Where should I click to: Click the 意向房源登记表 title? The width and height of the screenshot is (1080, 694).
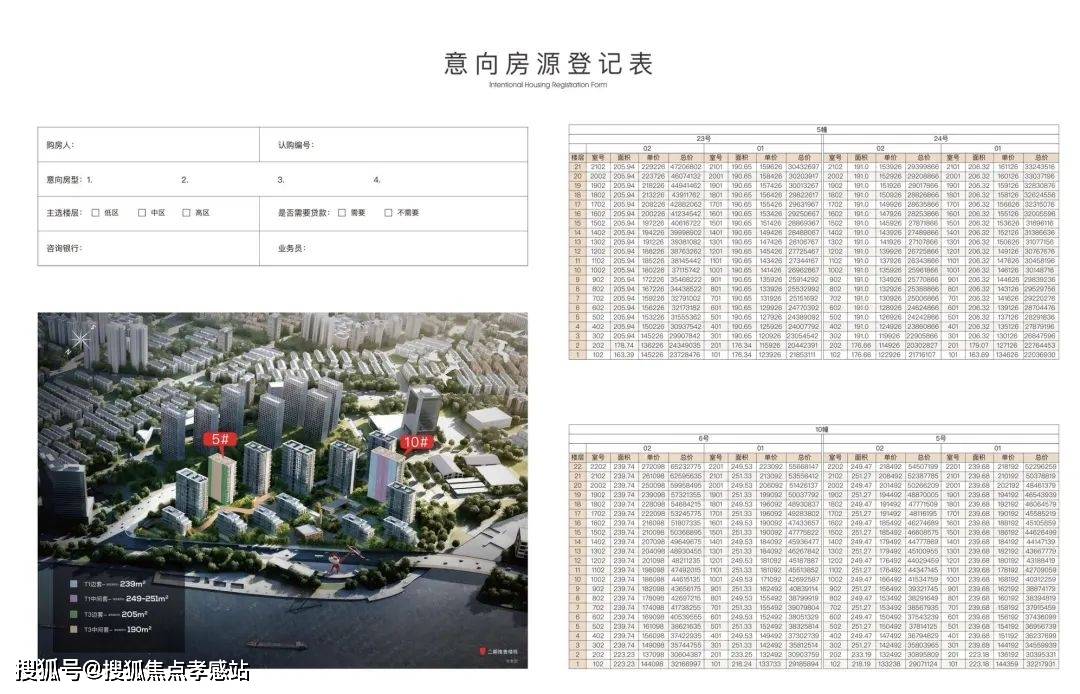point(548,63)
